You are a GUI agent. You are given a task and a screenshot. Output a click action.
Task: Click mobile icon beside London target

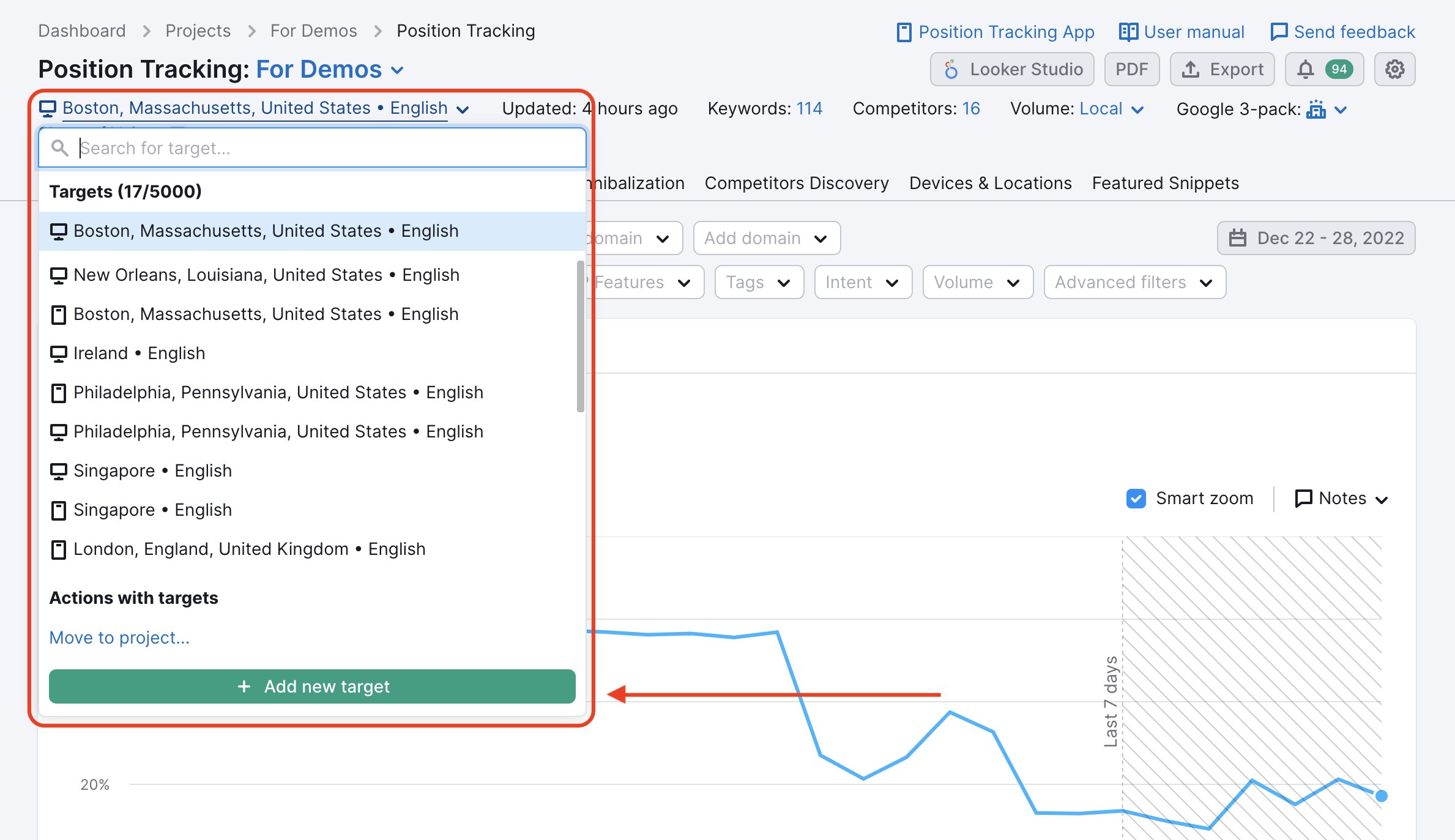58,549
